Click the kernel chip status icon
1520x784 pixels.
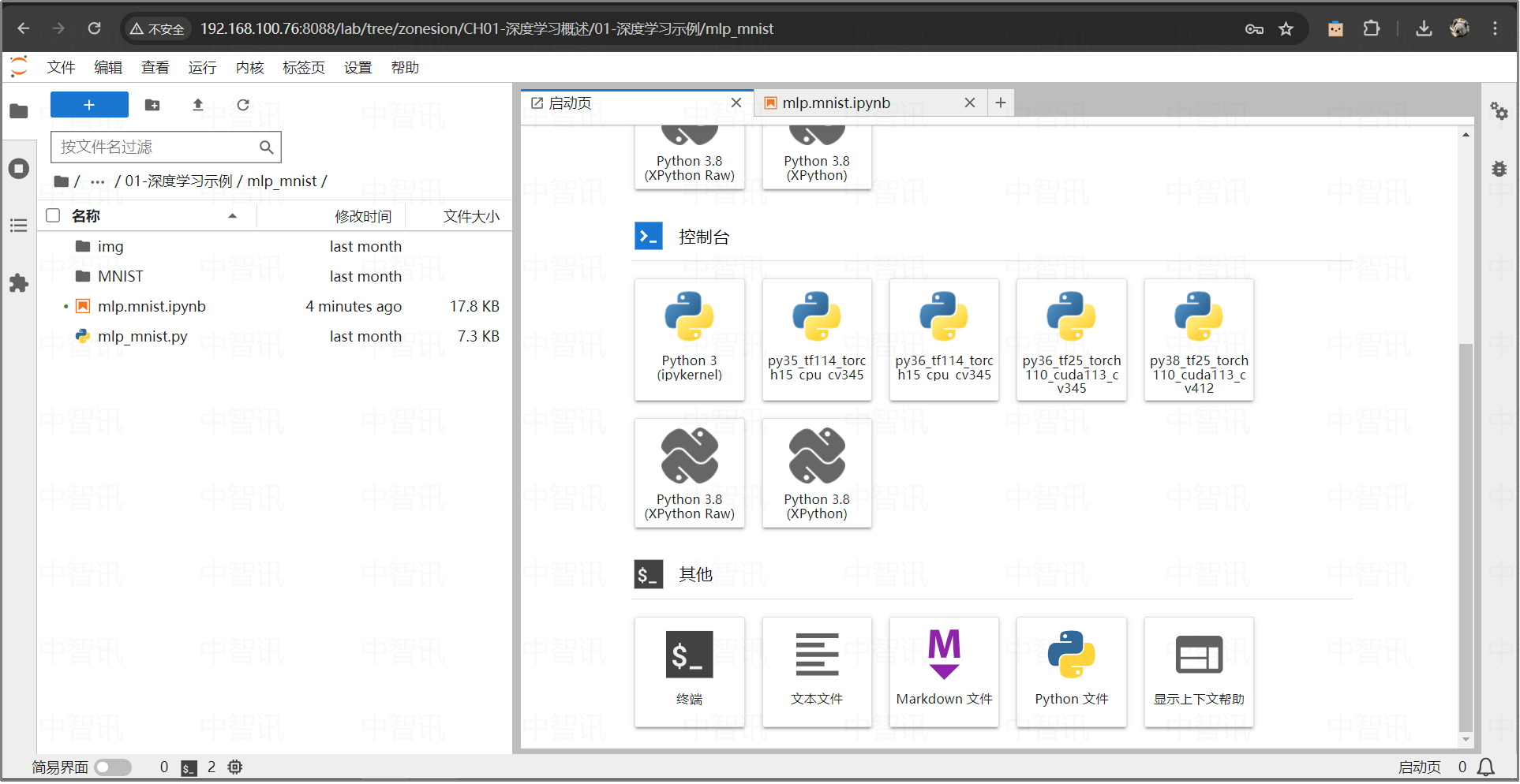(235, 767)
